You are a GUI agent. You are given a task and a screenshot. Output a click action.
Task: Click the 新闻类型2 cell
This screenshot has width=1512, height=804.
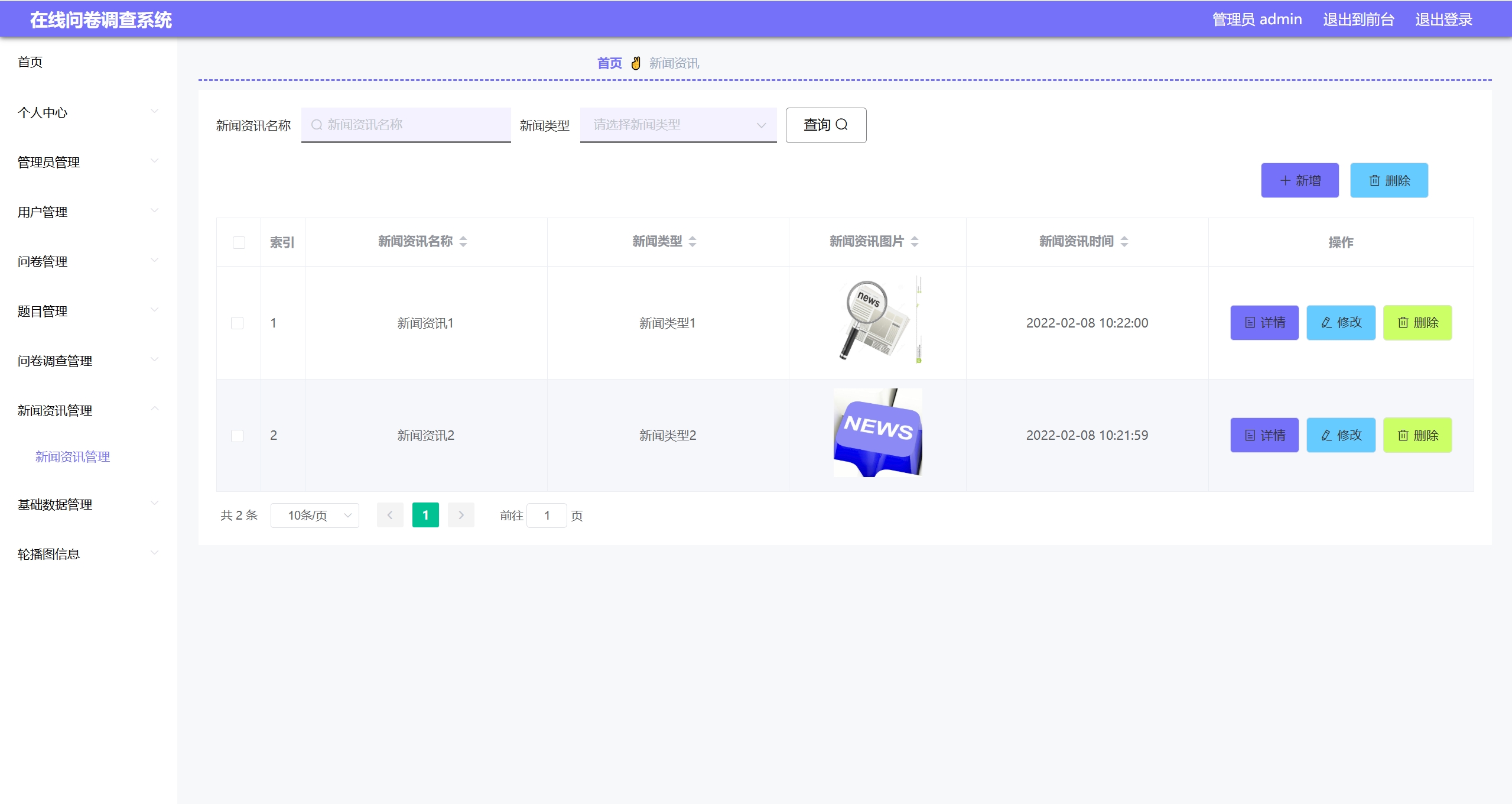tap(668, 436)
